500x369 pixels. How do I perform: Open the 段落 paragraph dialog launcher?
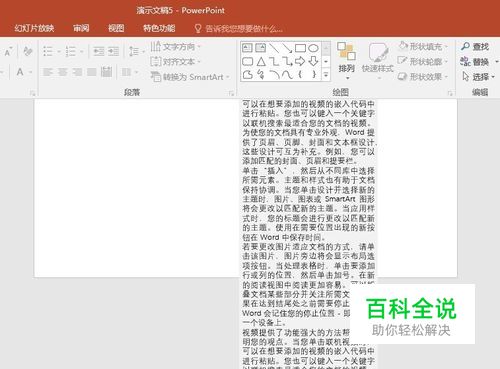231,93
